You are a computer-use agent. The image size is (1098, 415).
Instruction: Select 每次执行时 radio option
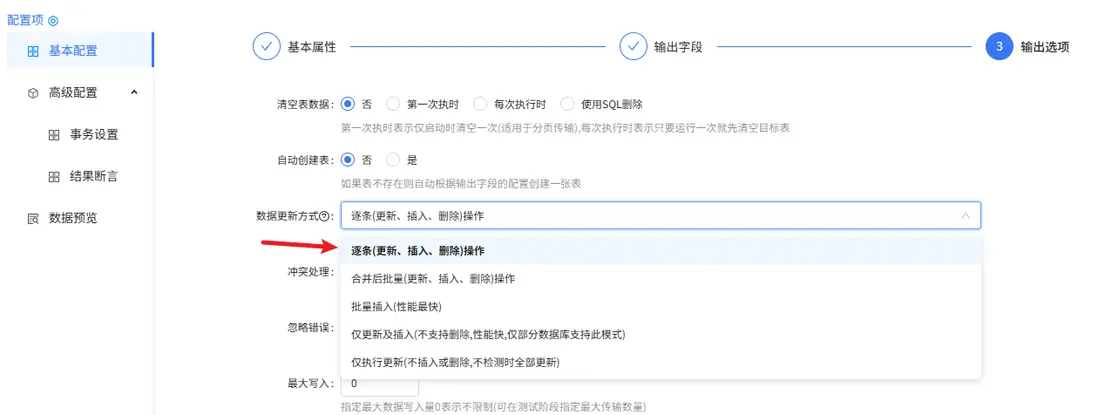(x=480, y=104)
